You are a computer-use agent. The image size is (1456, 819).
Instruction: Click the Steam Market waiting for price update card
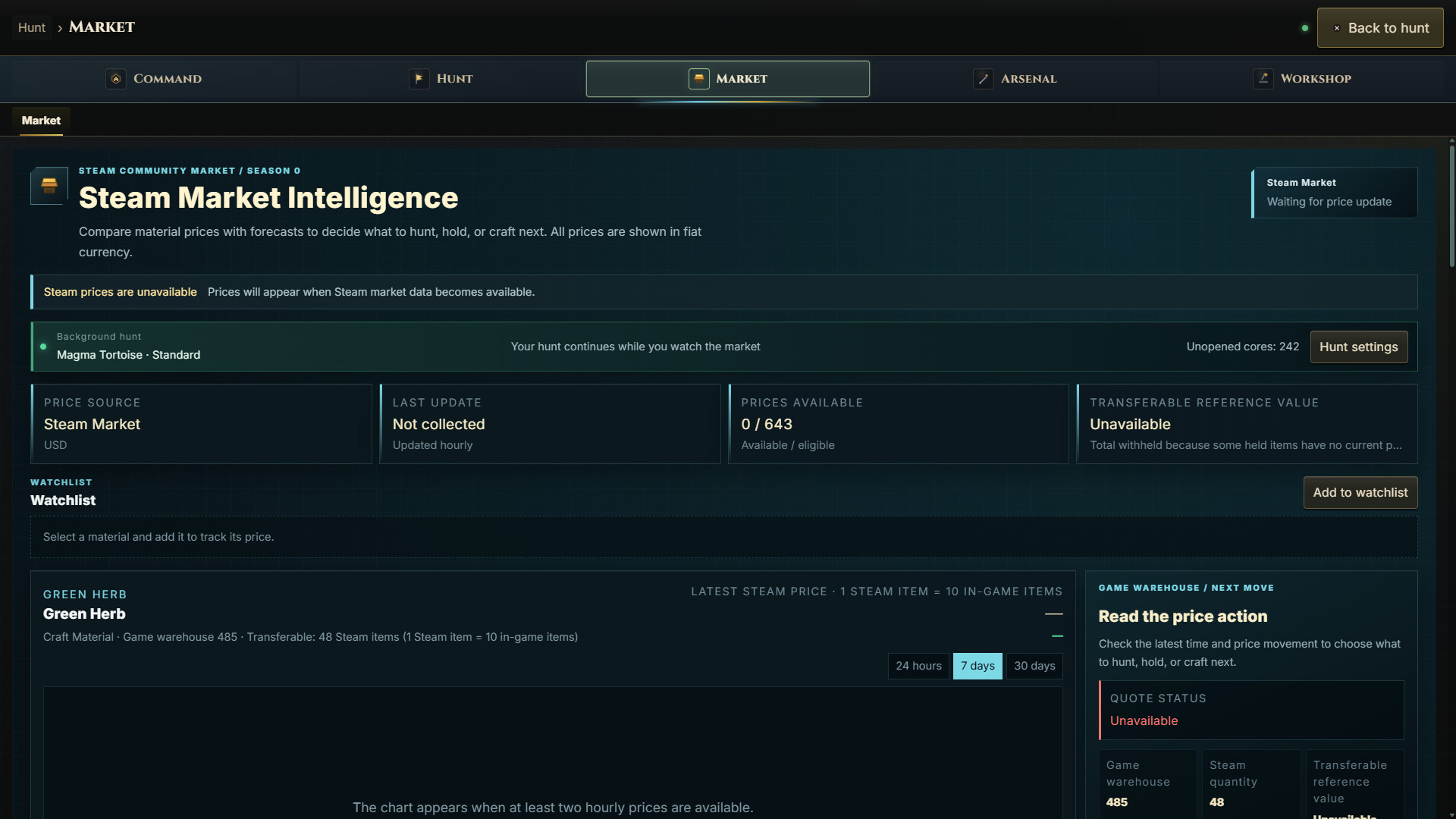click(x=1335, y=193)
